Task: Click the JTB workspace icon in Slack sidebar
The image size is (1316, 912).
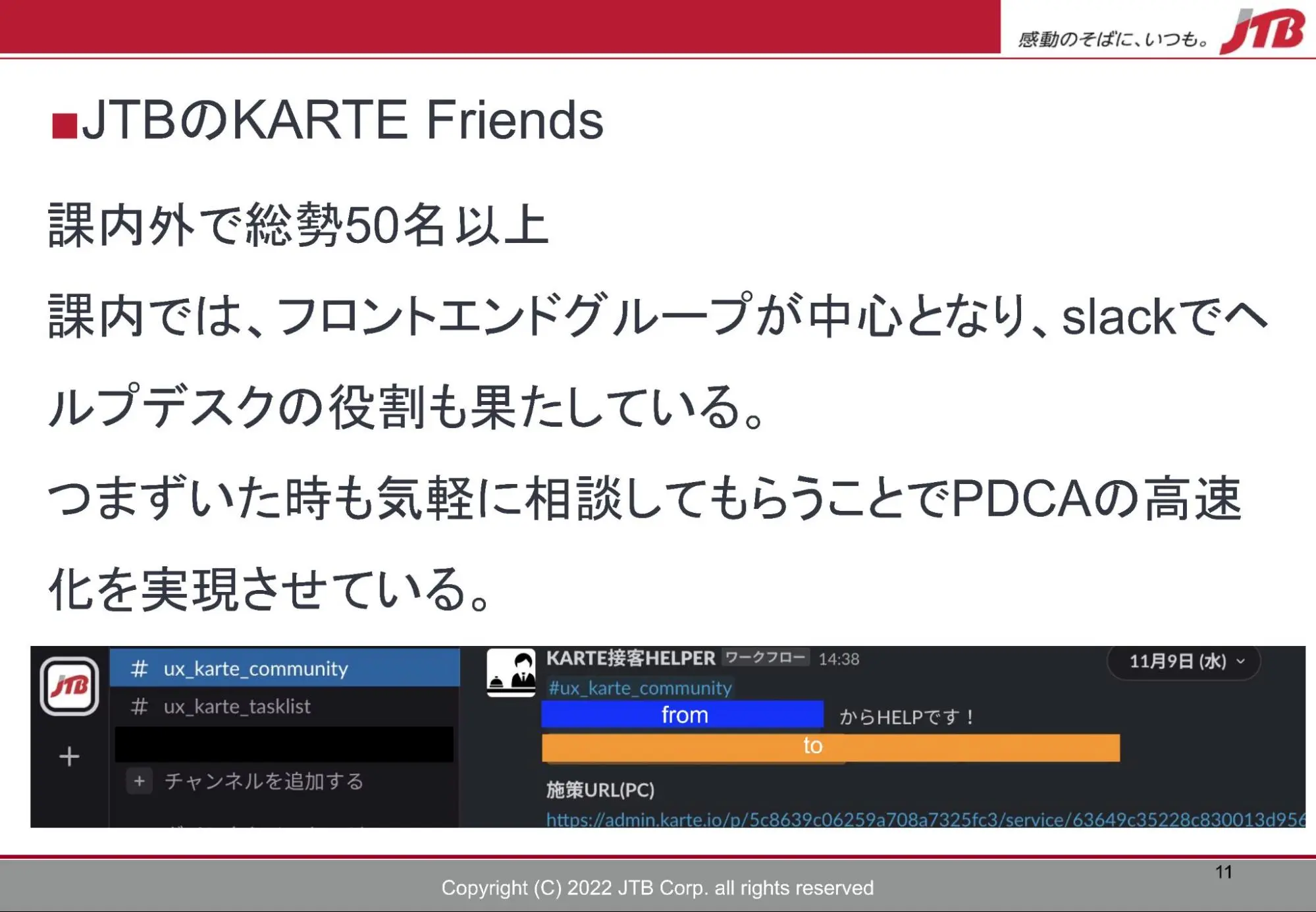Action: click(x=69, y=686)
